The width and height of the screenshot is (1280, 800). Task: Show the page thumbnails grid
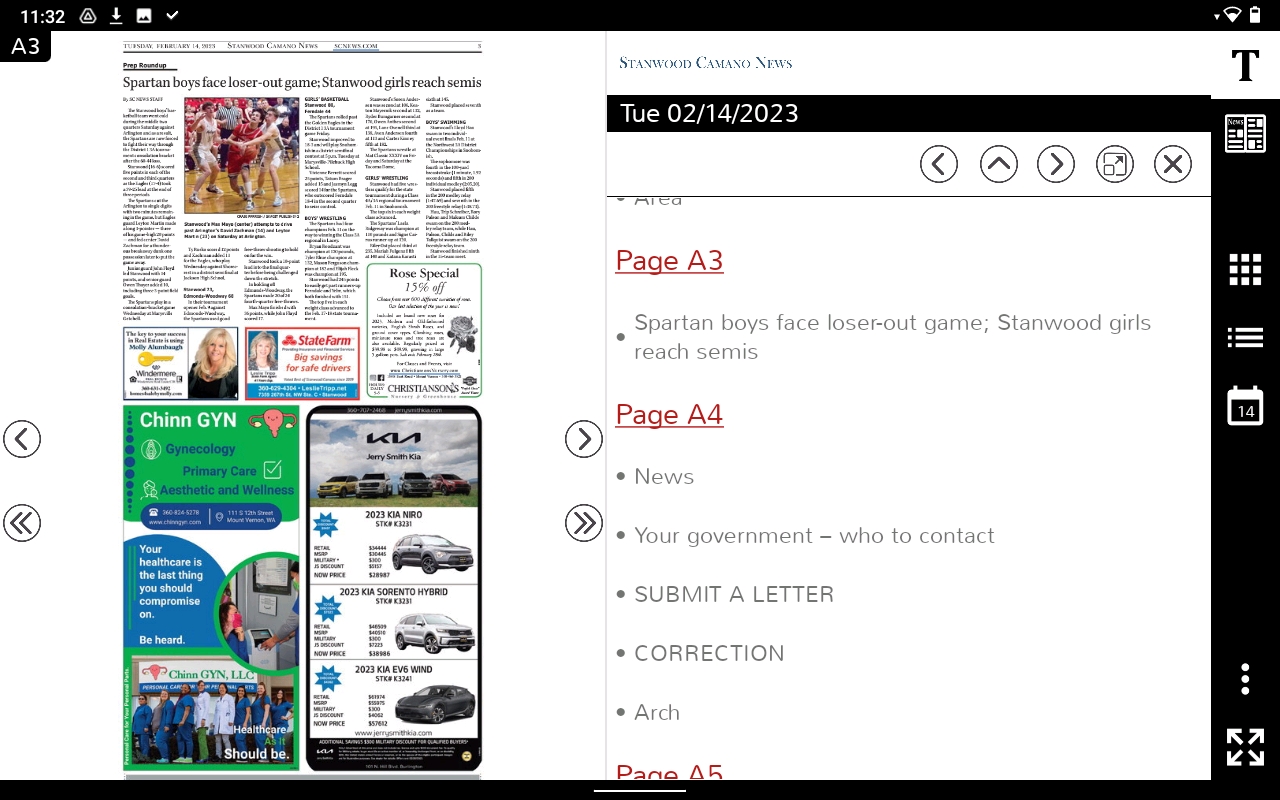1245,270
